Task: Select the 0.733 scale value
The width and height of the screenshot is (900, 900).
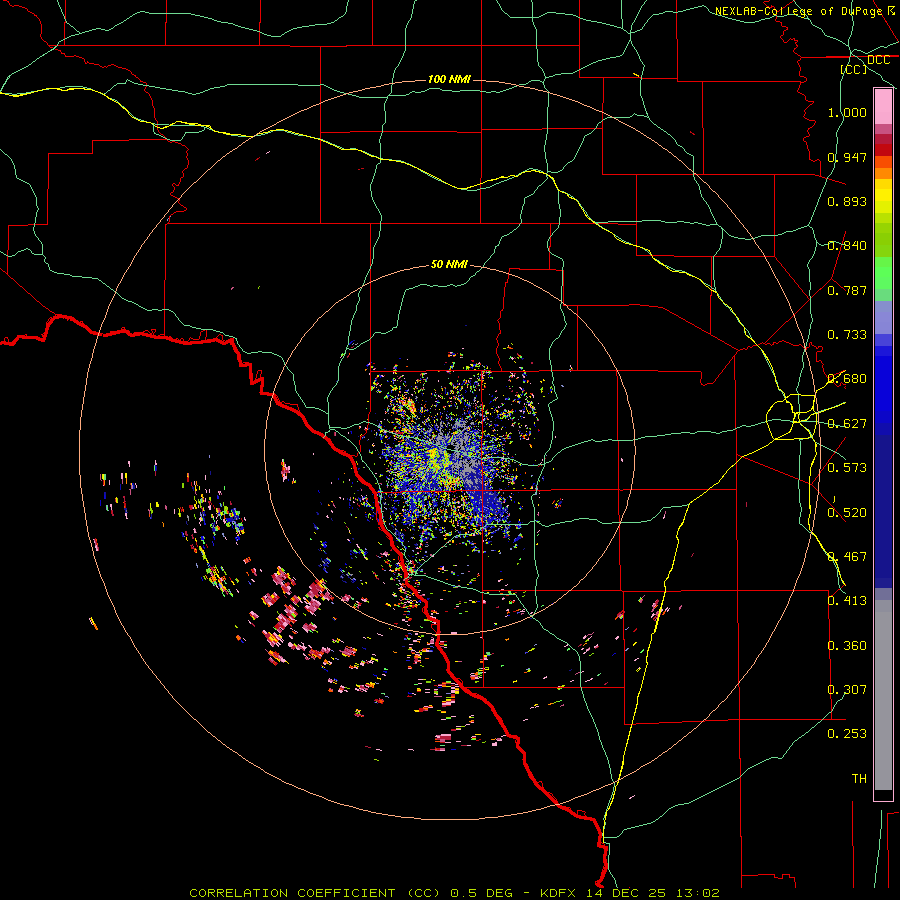Action: point(847,335)
